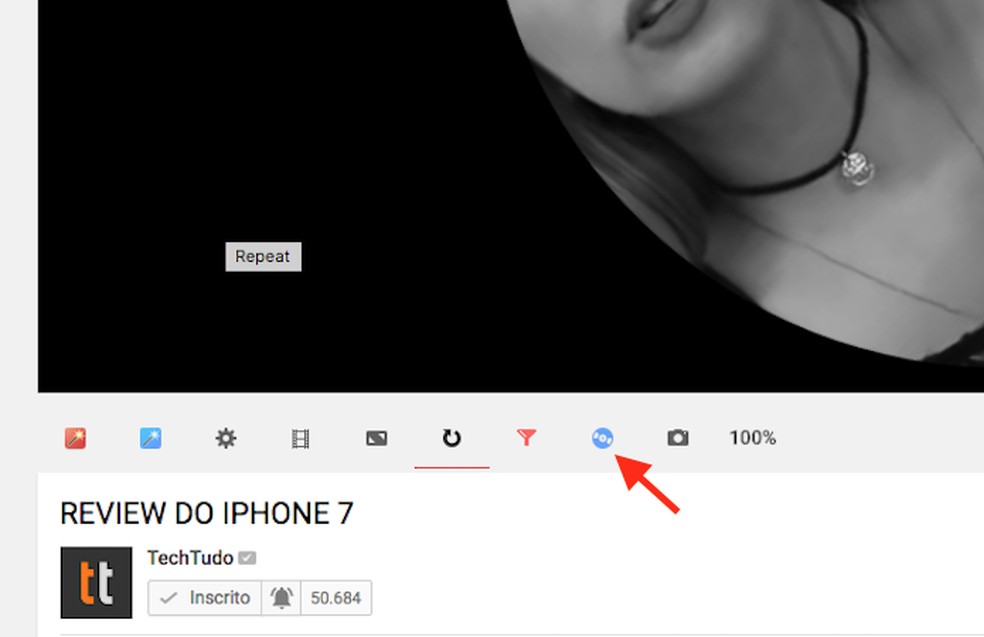Enable Auto HD with the red wand icon
984x637 pixels.
click(x=77, y=438)
